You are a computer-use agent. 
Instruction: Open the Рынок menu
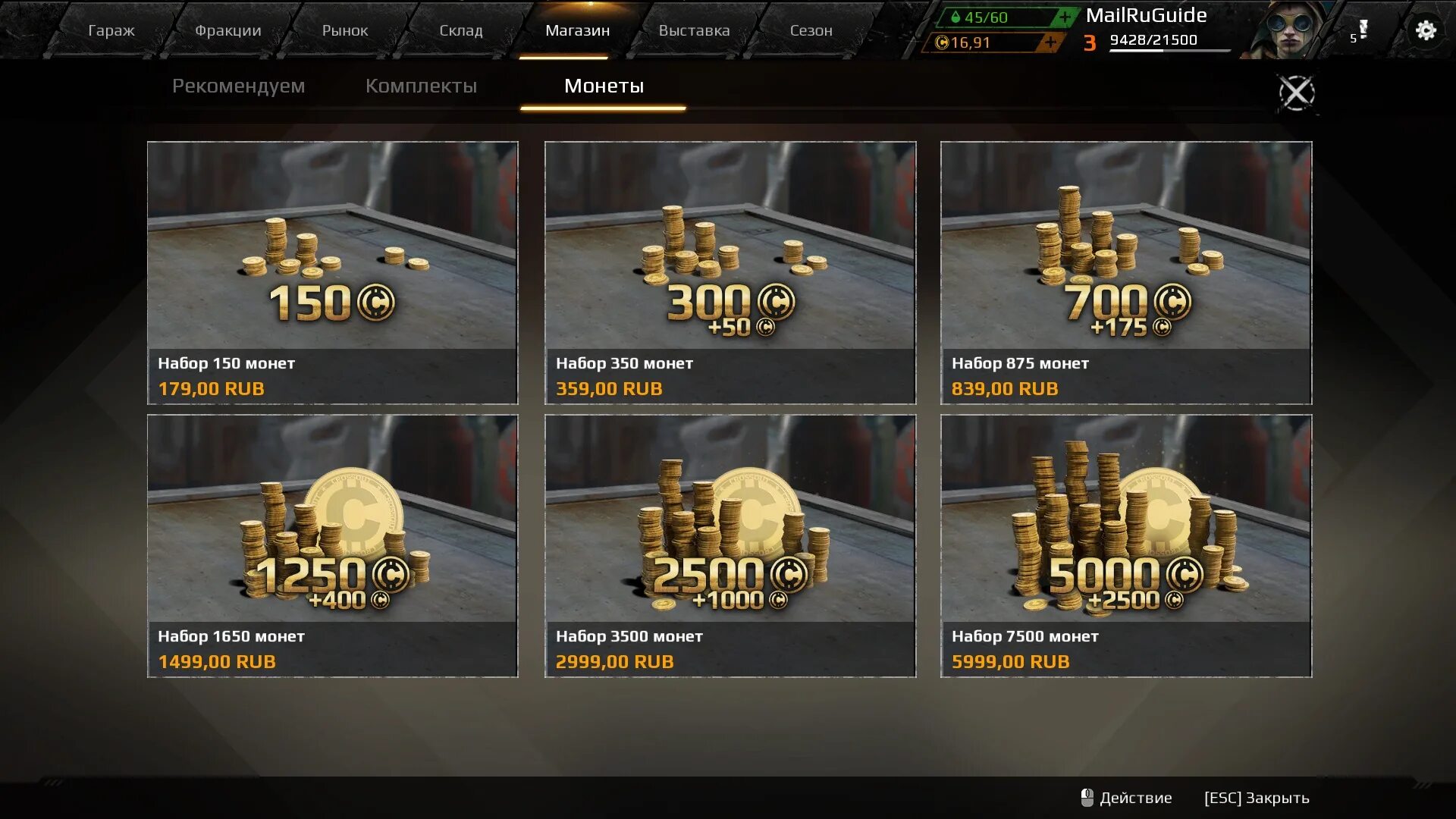point(344,30)
